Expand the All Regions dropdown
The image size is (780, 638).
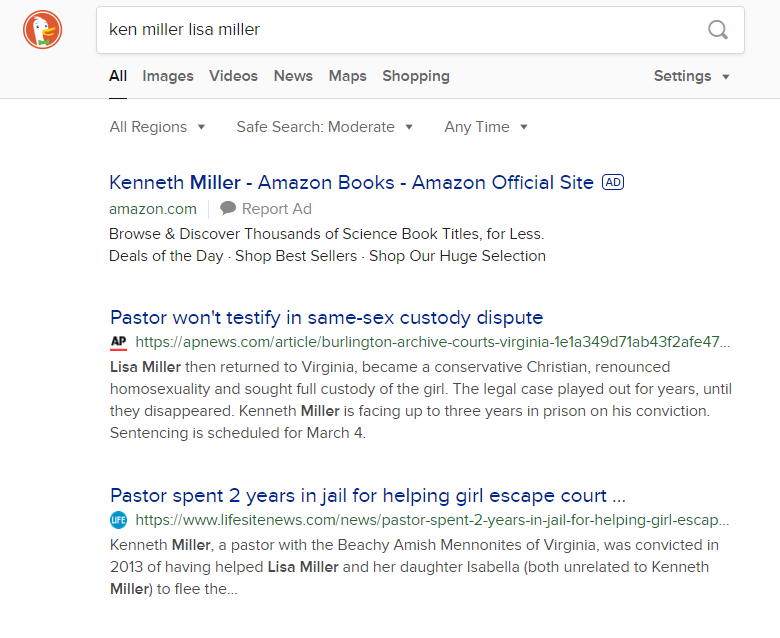coord(157,127)
